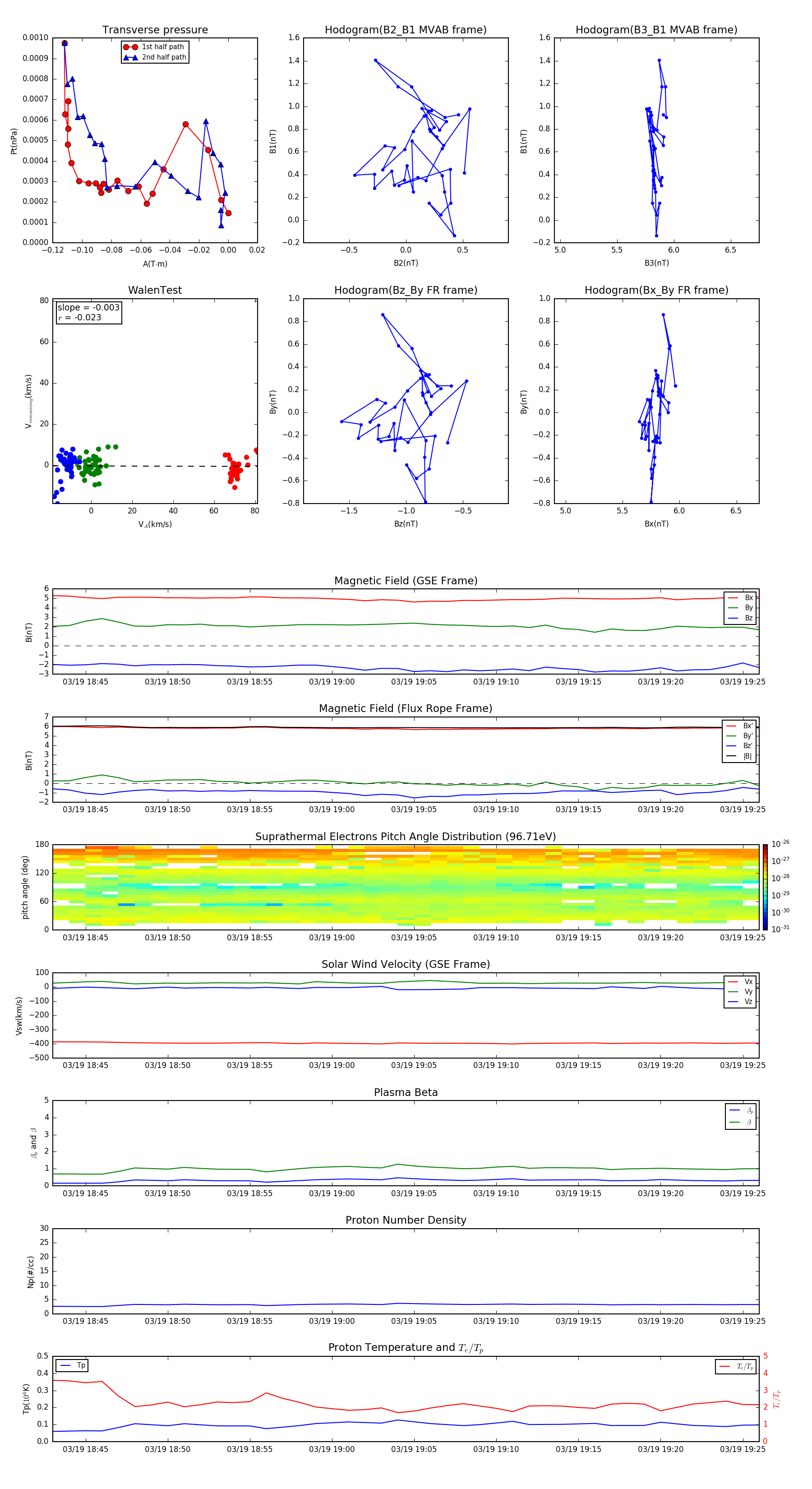Click the |B| legend entry in Flux Rope panel
The height and width of the screenshot is (1489, 812).
(x=739, y=757)
